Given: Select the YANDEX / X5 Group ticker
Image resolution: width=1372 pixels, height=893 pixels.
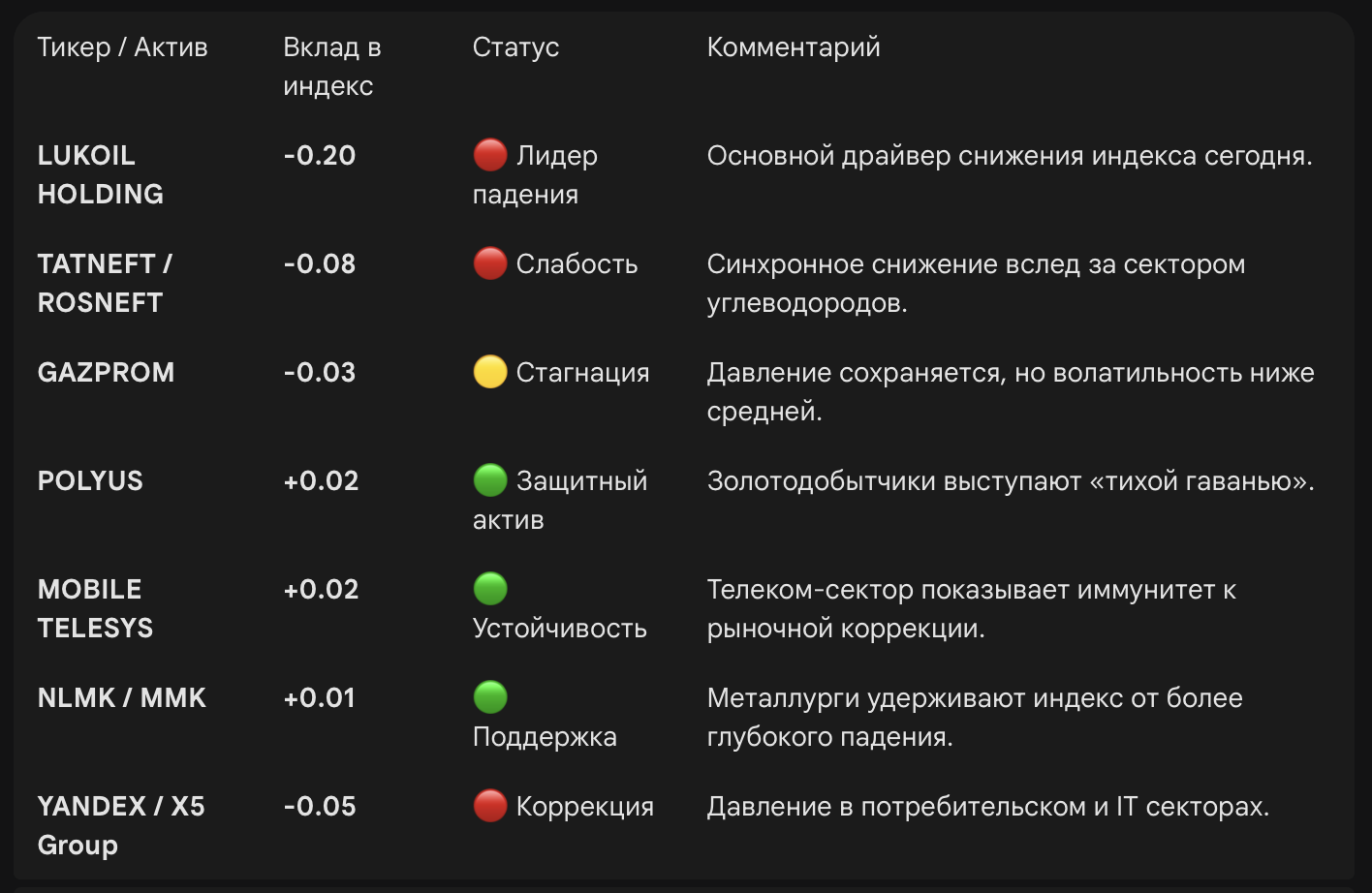Looking at the screenshot, I should [x=121, y=825].
